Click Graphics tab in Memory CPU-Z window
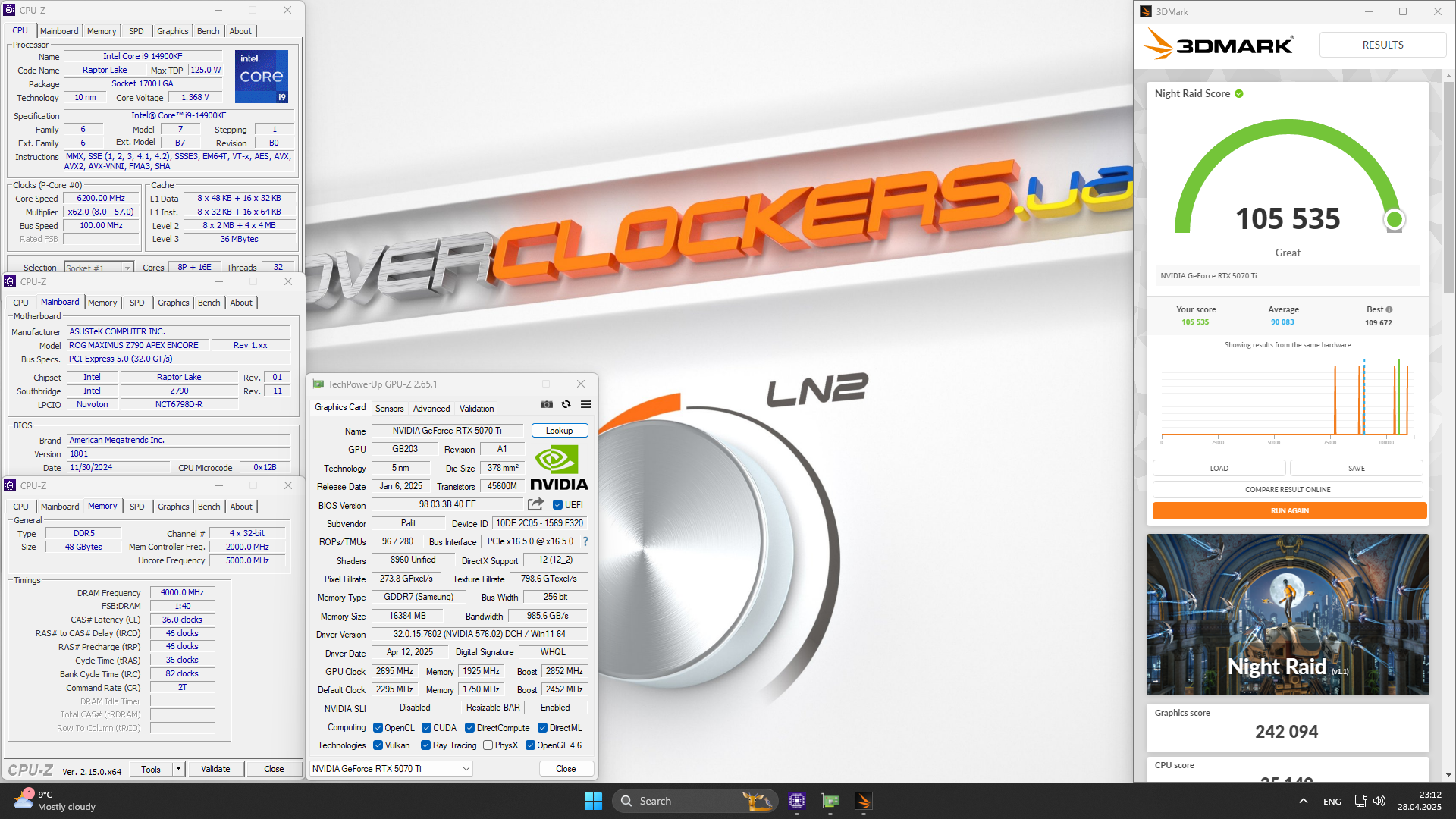The image size is (1456, 819). 173,507
